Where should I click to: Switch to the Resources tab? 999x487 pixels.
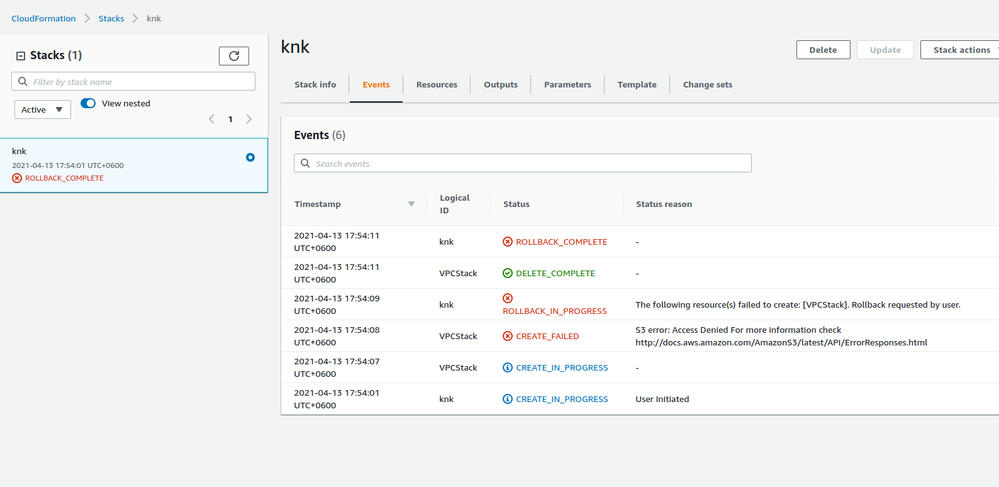(x=436, y=84)
